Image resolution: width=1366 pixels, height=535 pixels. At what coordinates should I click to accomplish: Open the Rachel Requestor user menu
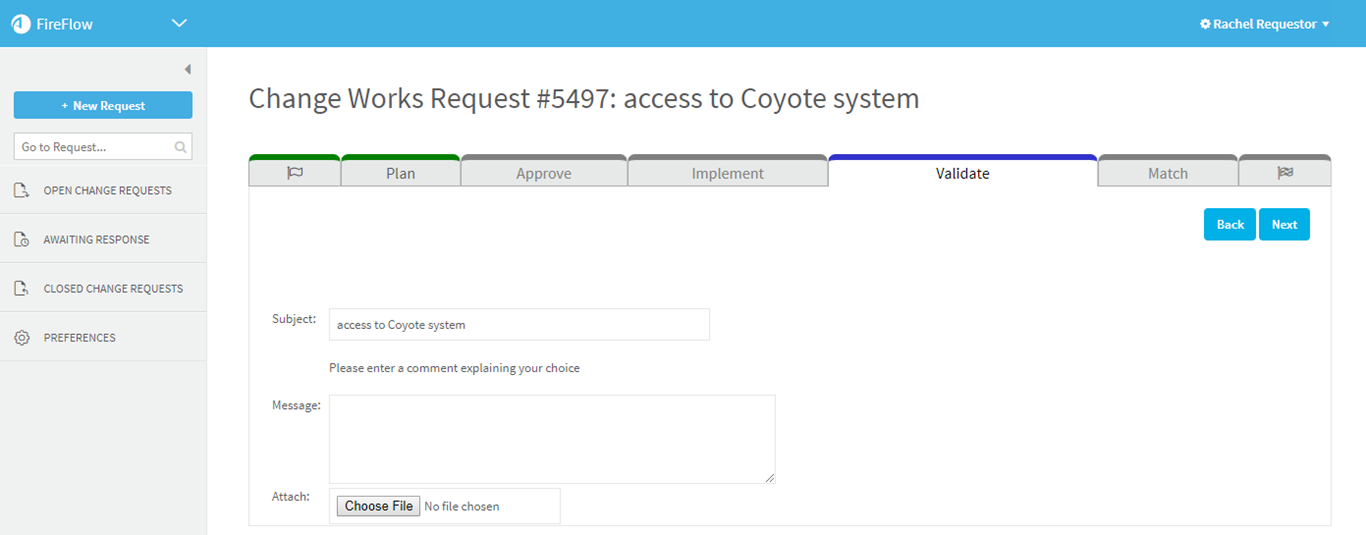coord(1264,24)
